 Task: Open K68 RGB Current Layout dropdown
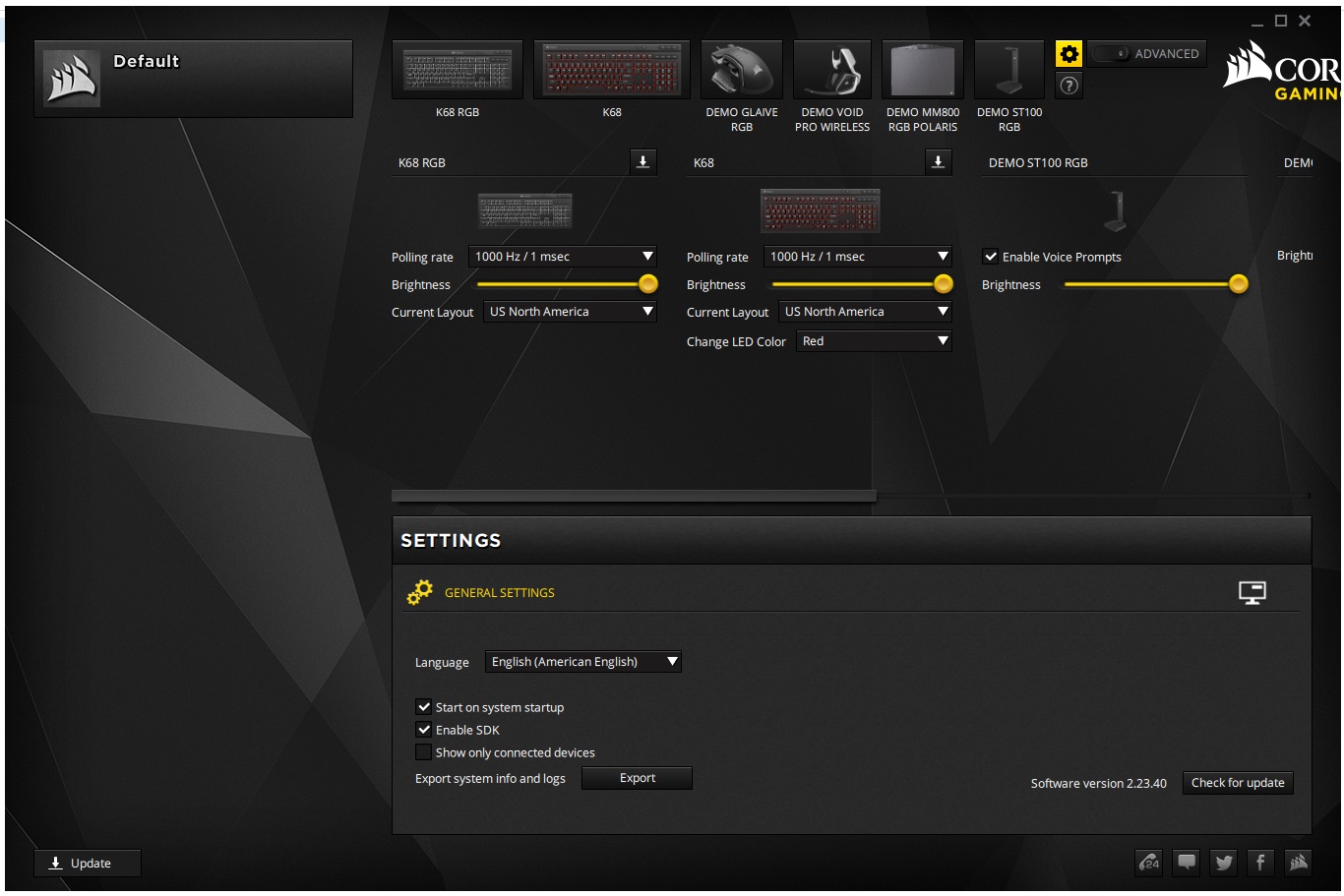[x=570, y=312]
